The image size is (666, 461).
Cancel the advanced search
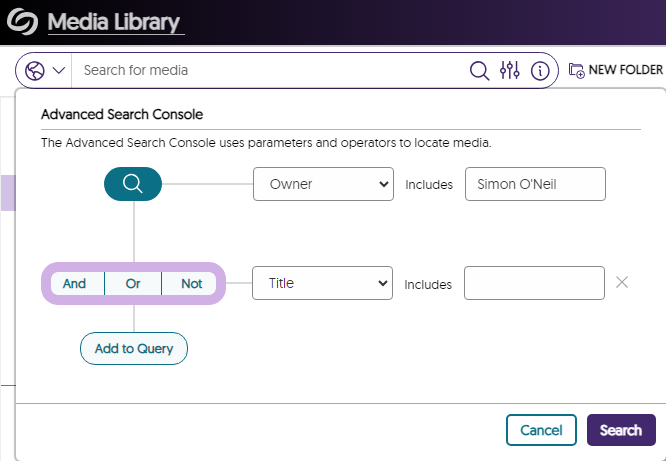[x=541, y=430]
